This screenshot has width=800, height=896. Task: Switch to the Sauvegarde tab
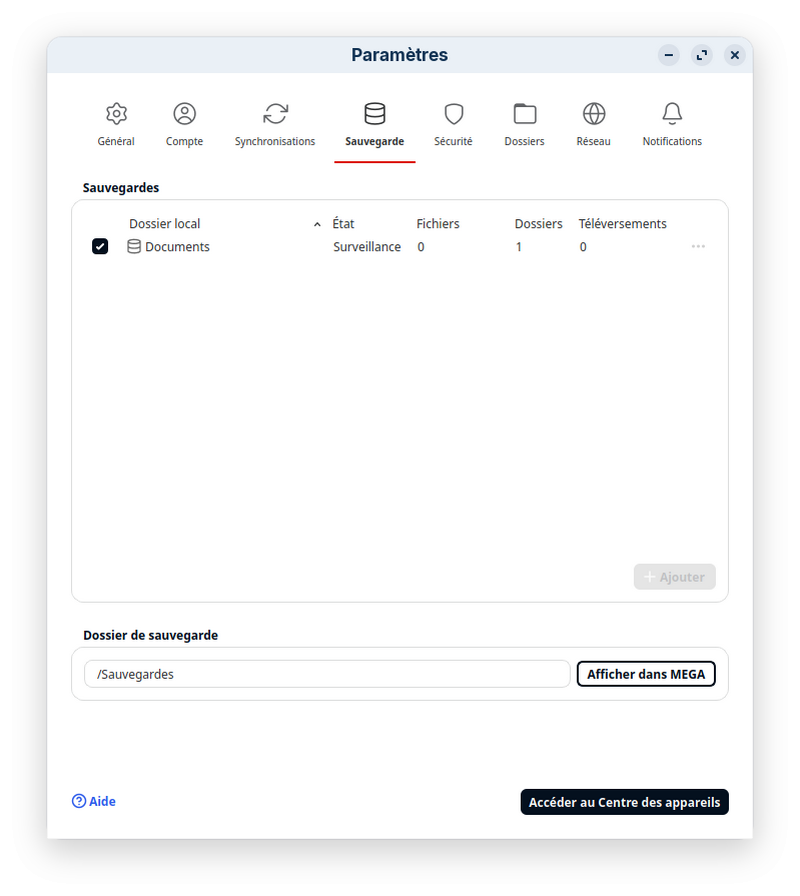click(x=374, y=125)
